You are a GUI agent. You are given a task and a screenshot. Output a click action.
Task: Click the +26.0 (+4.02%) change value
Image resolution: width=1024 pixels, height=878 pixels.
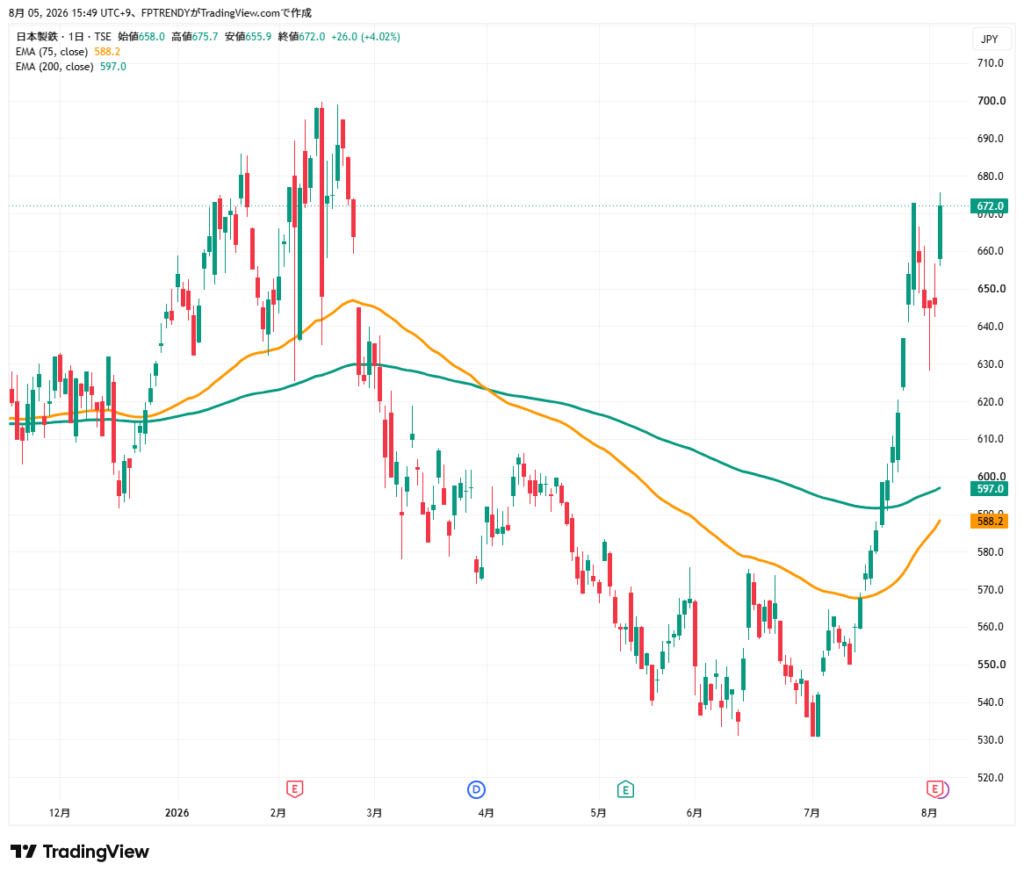(x=366, y=37)
